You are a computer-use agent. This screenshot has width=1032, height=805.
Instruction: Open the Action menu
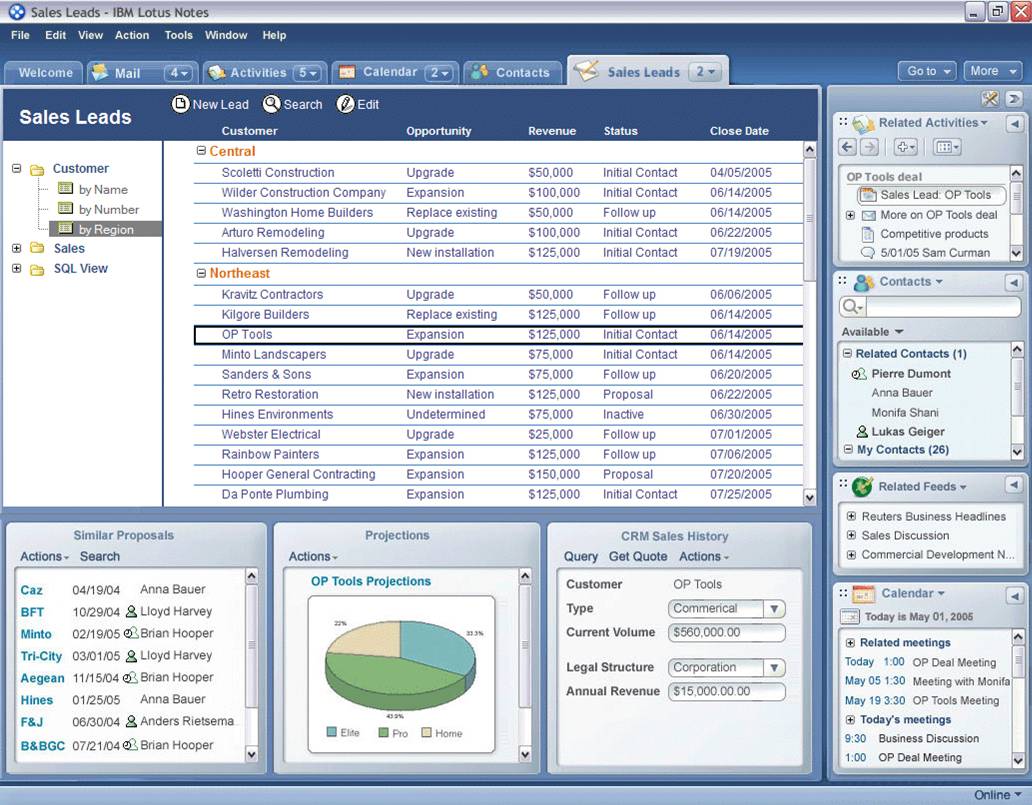pos(132,35)
